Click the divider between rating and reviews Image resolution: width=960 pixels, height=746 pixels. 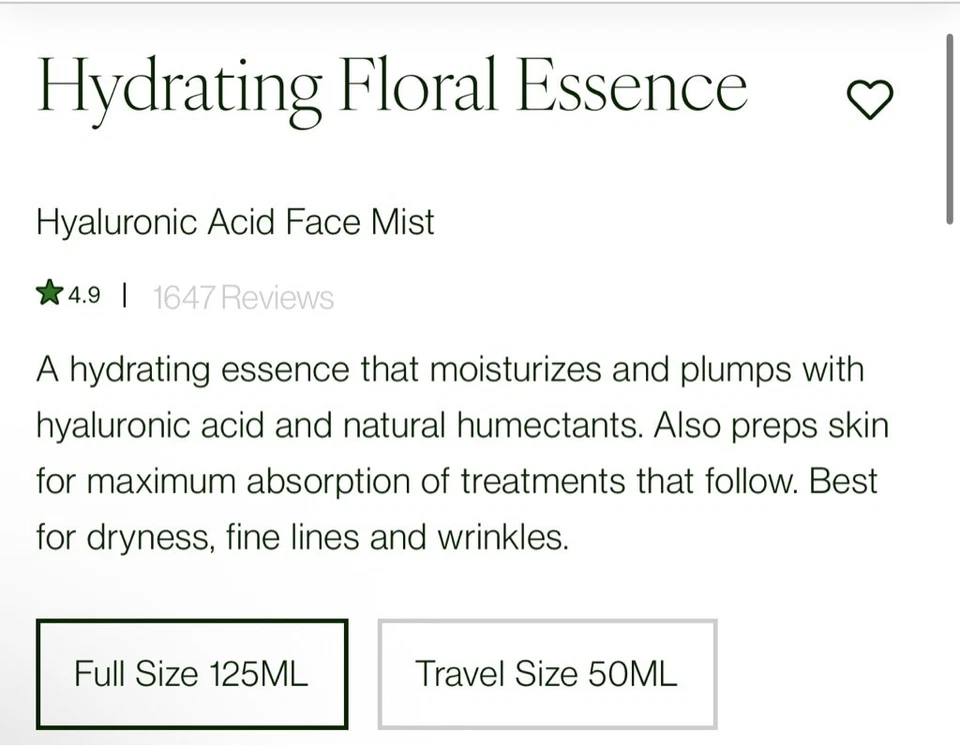[x=124, y=295]
